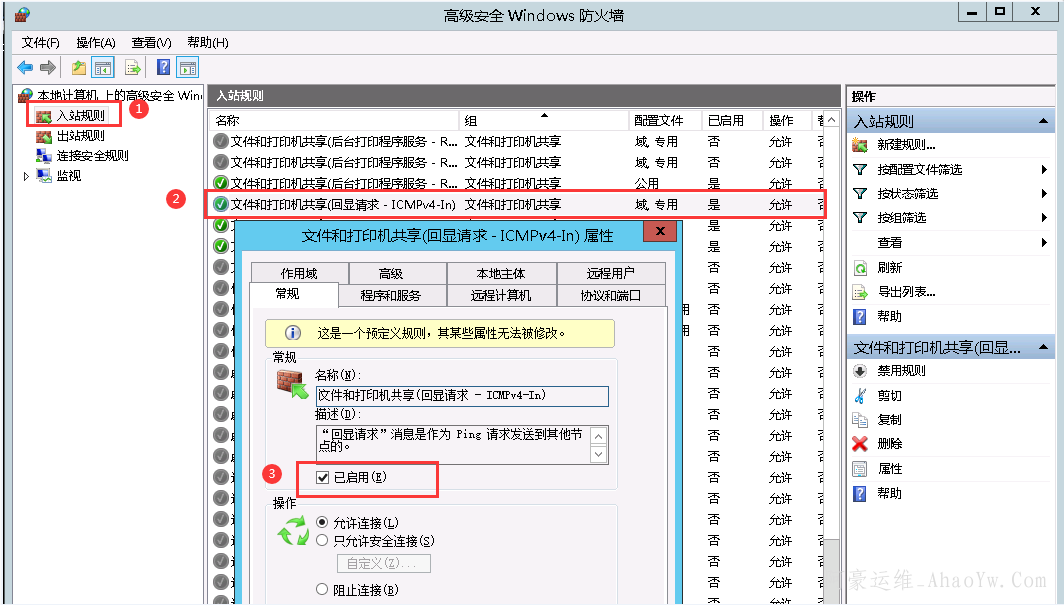Image resolution: width=1064 pixels, height=605 pixels.
Task: Click the Export list toolbar icon
Action: [x=132, y=67]
